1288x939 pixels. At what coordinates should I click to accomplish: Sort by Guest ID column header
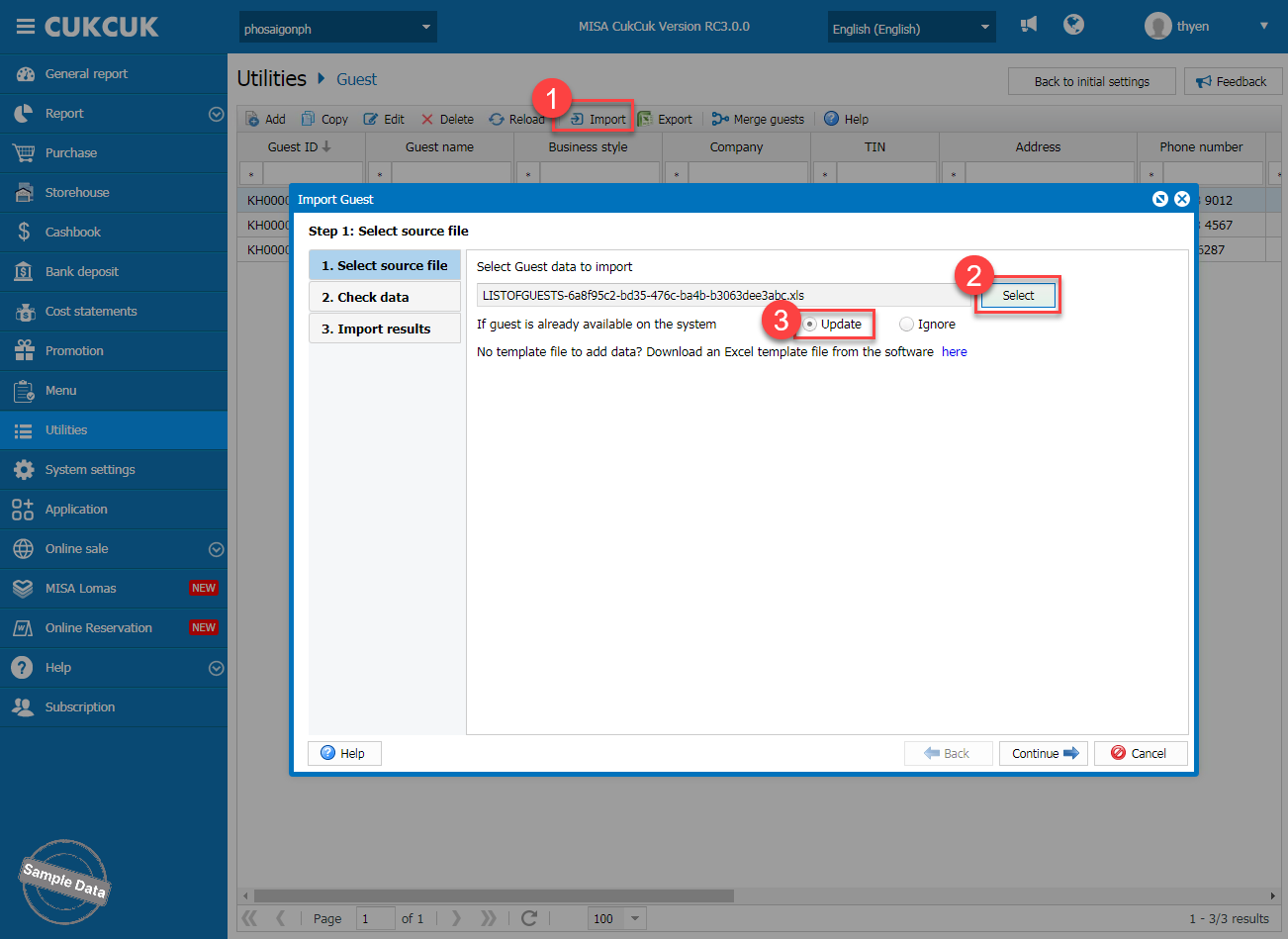[x=300, y=146]
